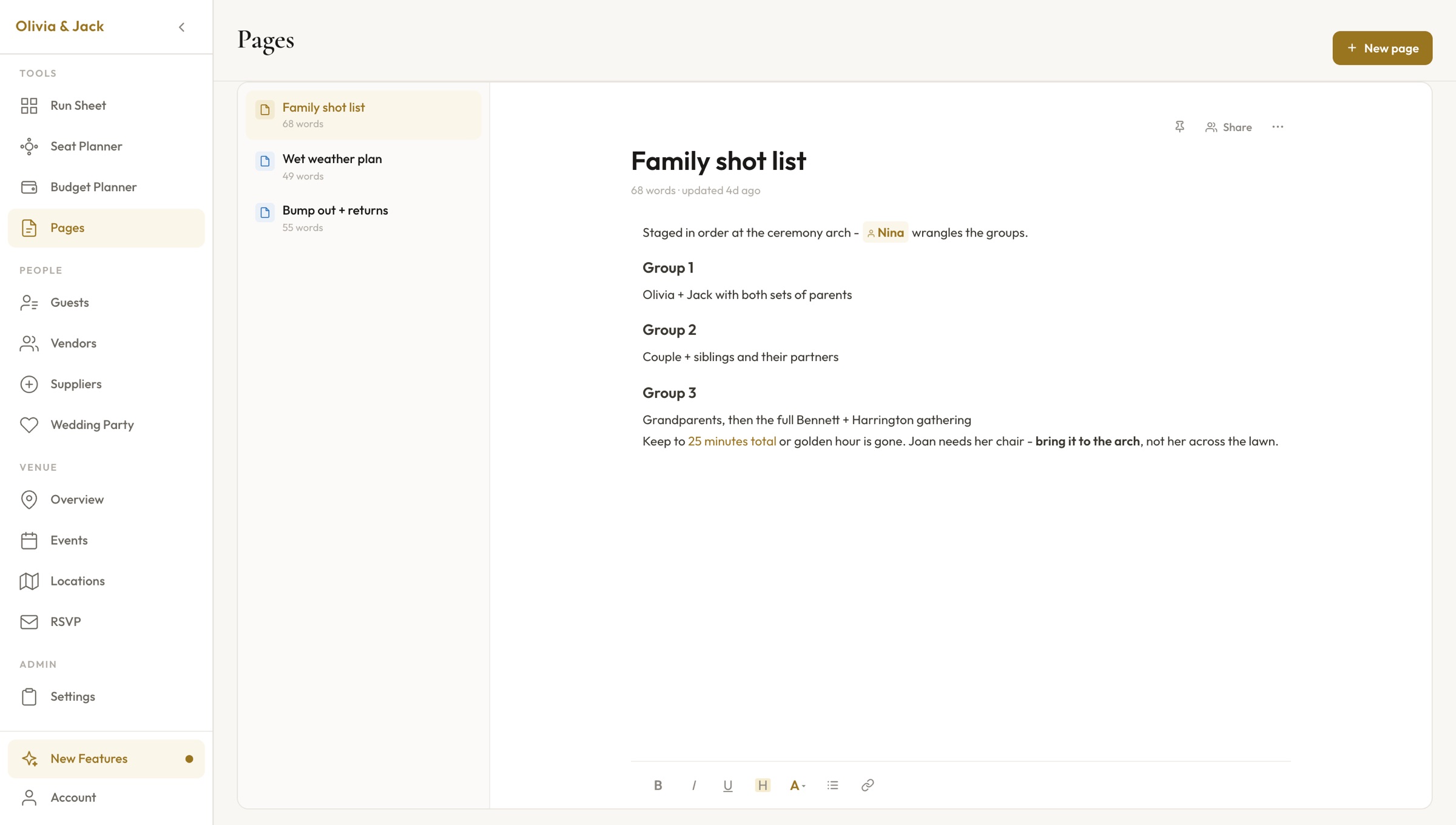
Task: Click the Locations map icon
Action: (29, 581)
